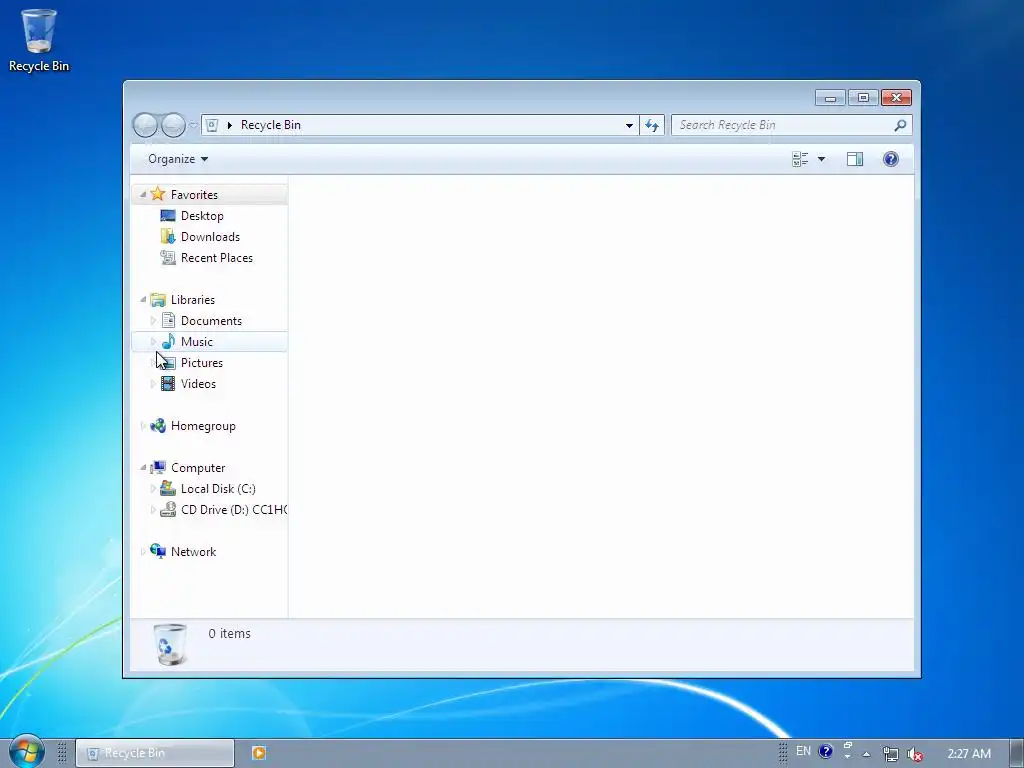Show the preview pane
The height and width of the screenshot is (768, 1024).
coord(855,159)
